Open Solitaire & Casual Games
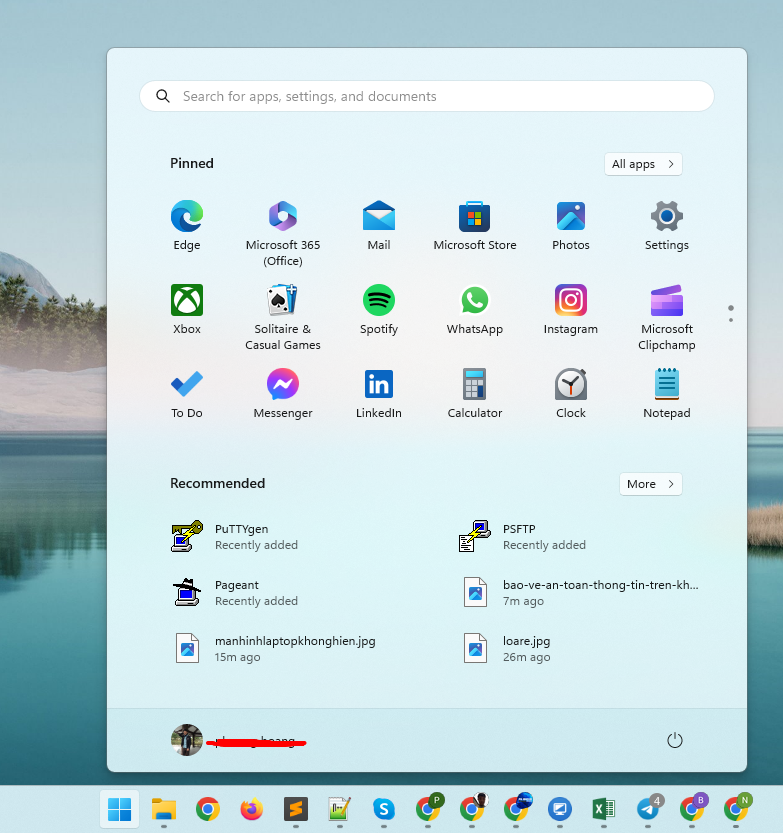 click(x=283, y=317)
